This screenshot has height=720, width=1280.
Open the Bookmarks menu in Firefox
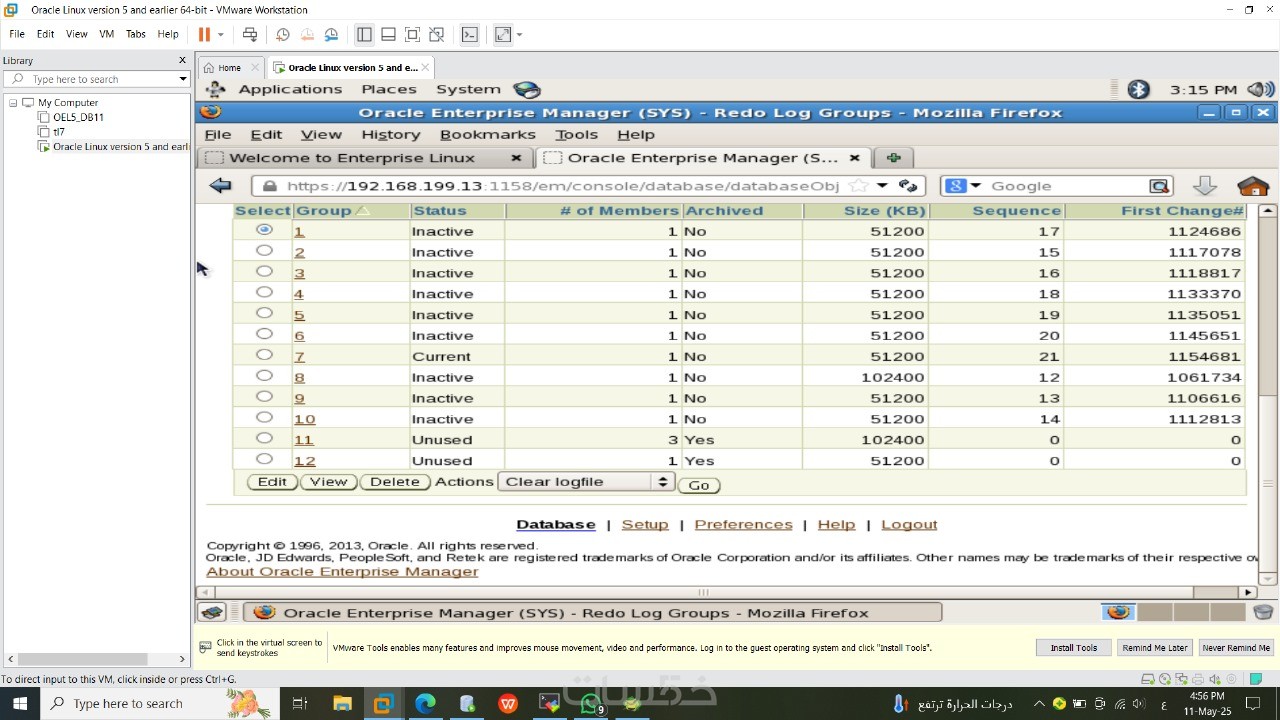[x=488, y=135]
